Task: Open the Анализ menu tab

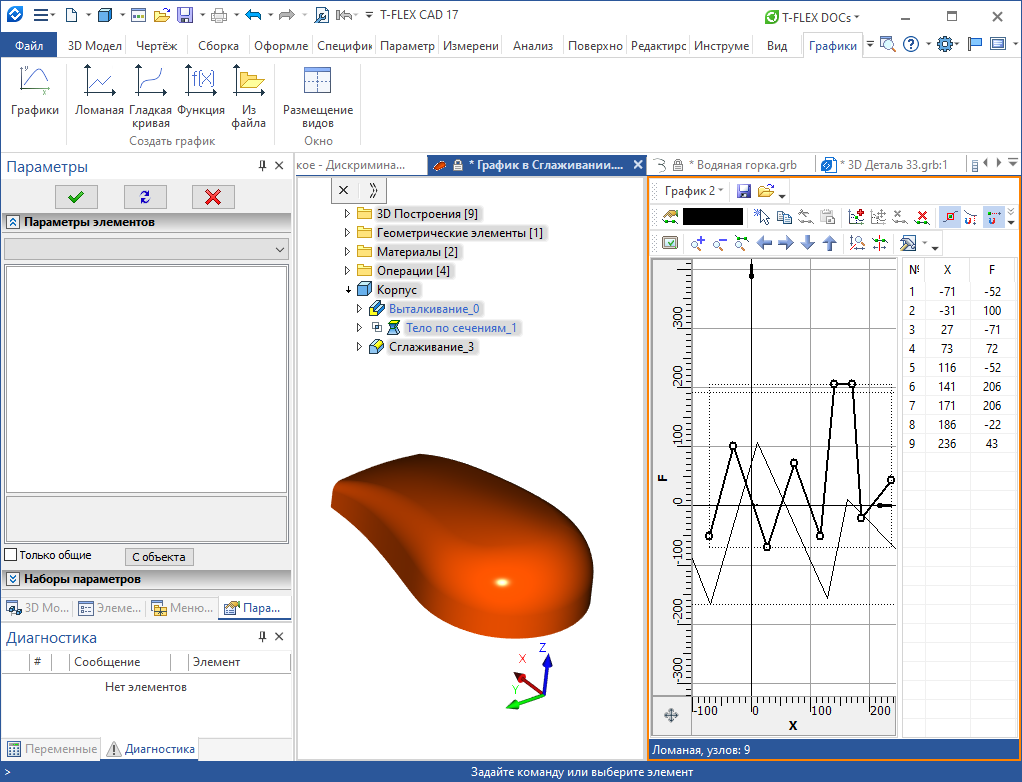Action: pos(533,45)
